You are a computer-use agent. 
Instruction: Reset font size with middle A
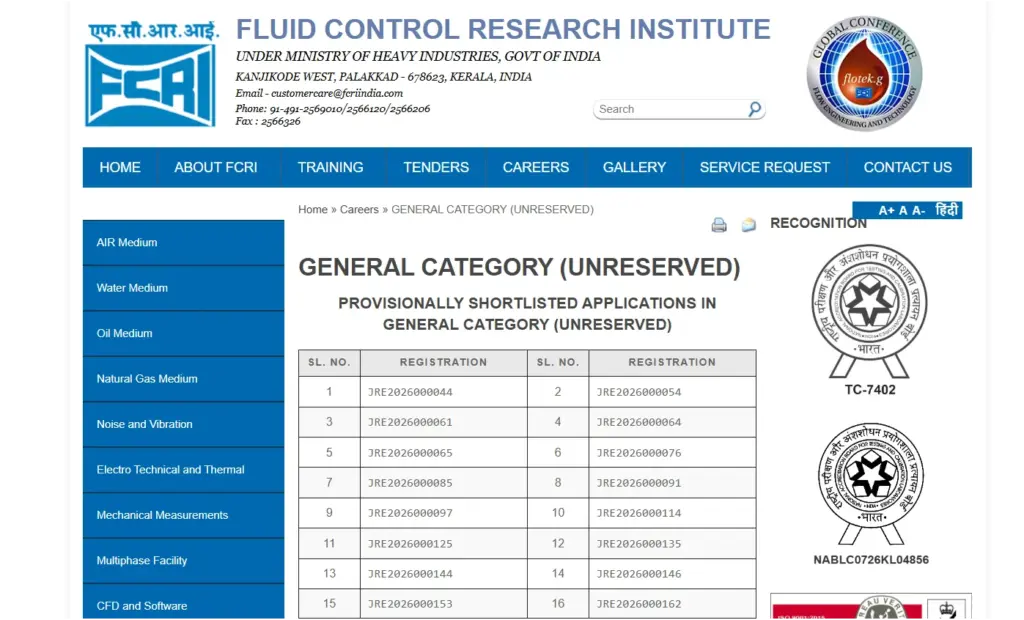pyautogui.click(x=903, y=210)
